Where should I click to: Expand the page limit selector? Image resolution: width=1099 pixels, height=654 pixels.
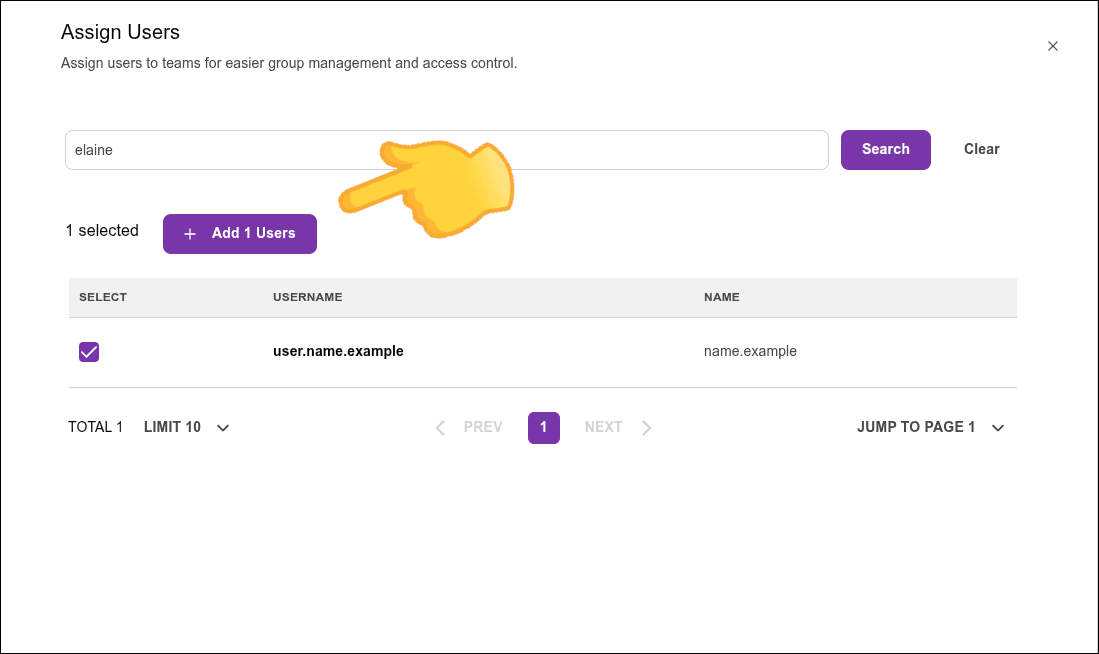pyautogui.click(x=186, y=427)
